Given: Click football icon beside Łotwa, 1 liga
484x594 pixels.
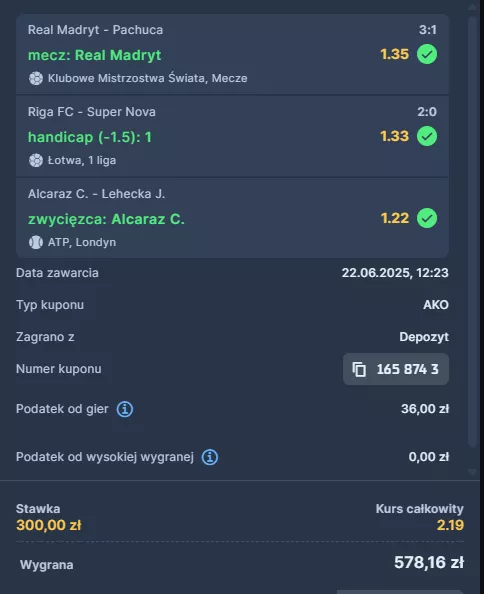Looking at the screenshot, I should [36, 160].
